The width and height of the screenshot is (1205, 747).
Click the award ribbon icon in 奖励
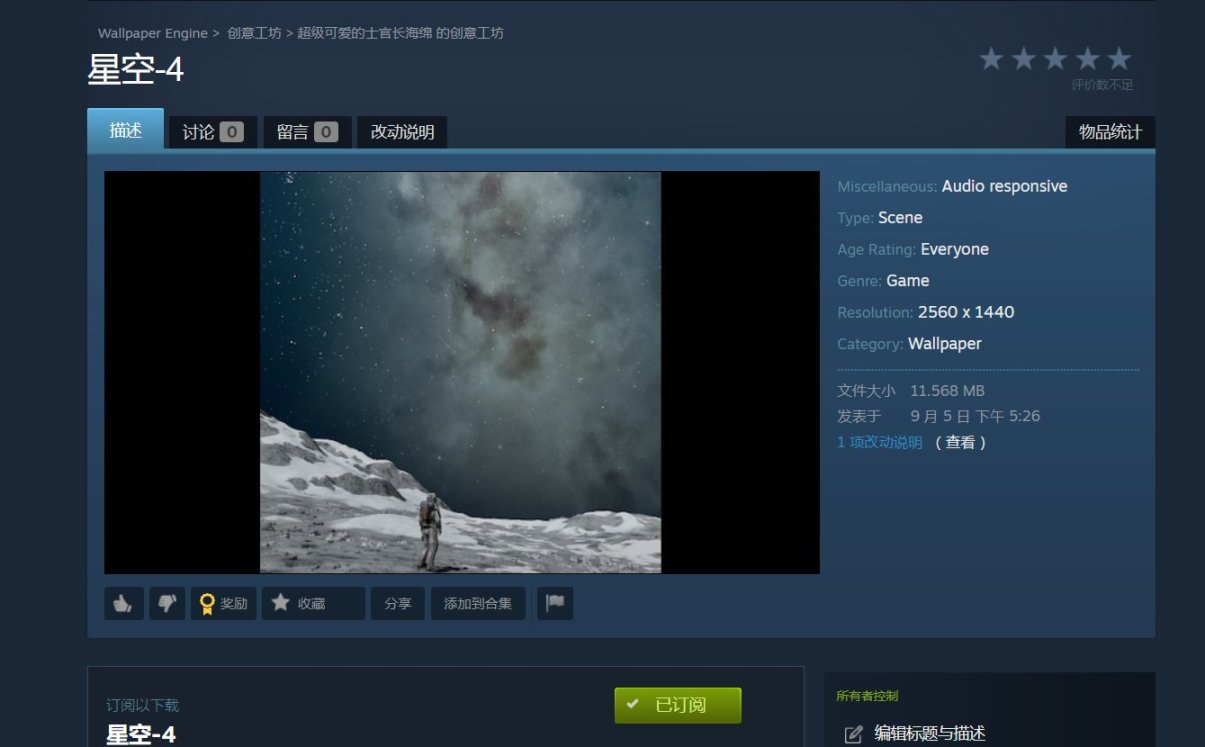coord(207,604)
